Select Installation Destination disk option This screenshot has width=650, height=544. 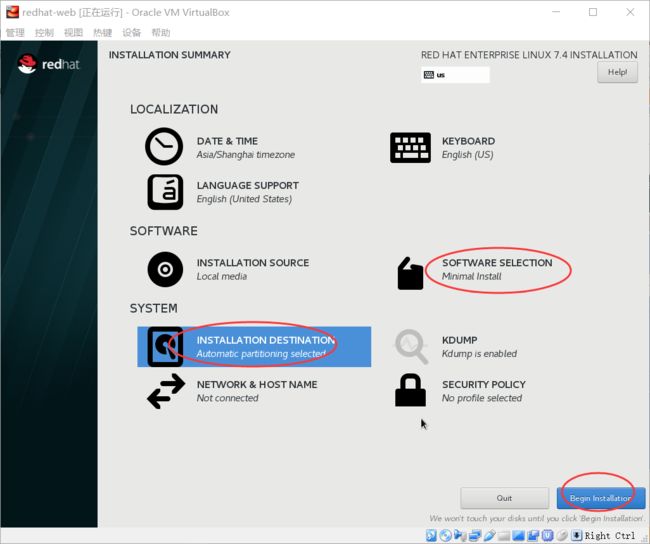pos(254,347)
